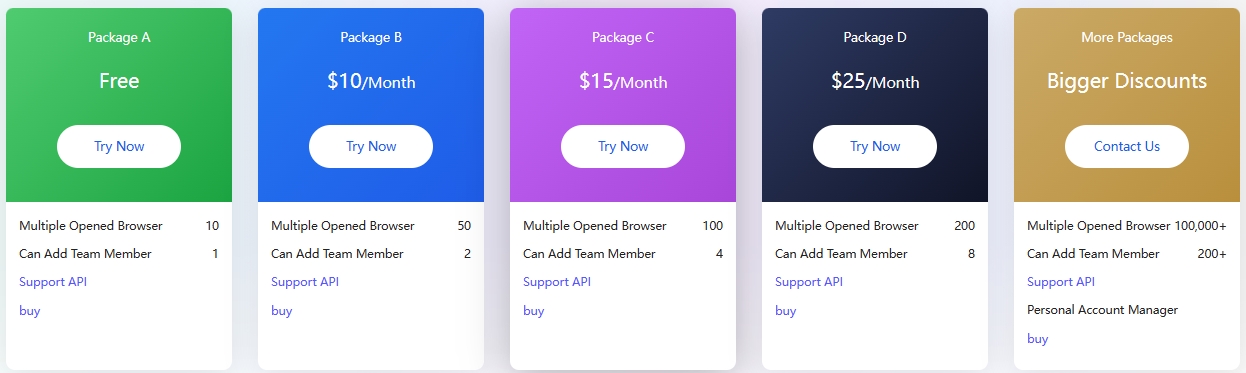Click Try Now under $10/Month package
The width and height of the screenshot is (1246, 373).
[x=371, y=146]
